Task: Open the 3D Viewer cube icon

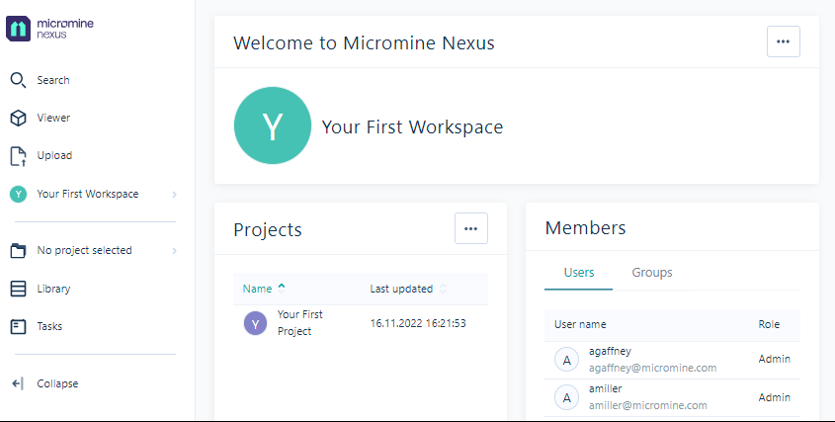Action: (x=18, y=118)
